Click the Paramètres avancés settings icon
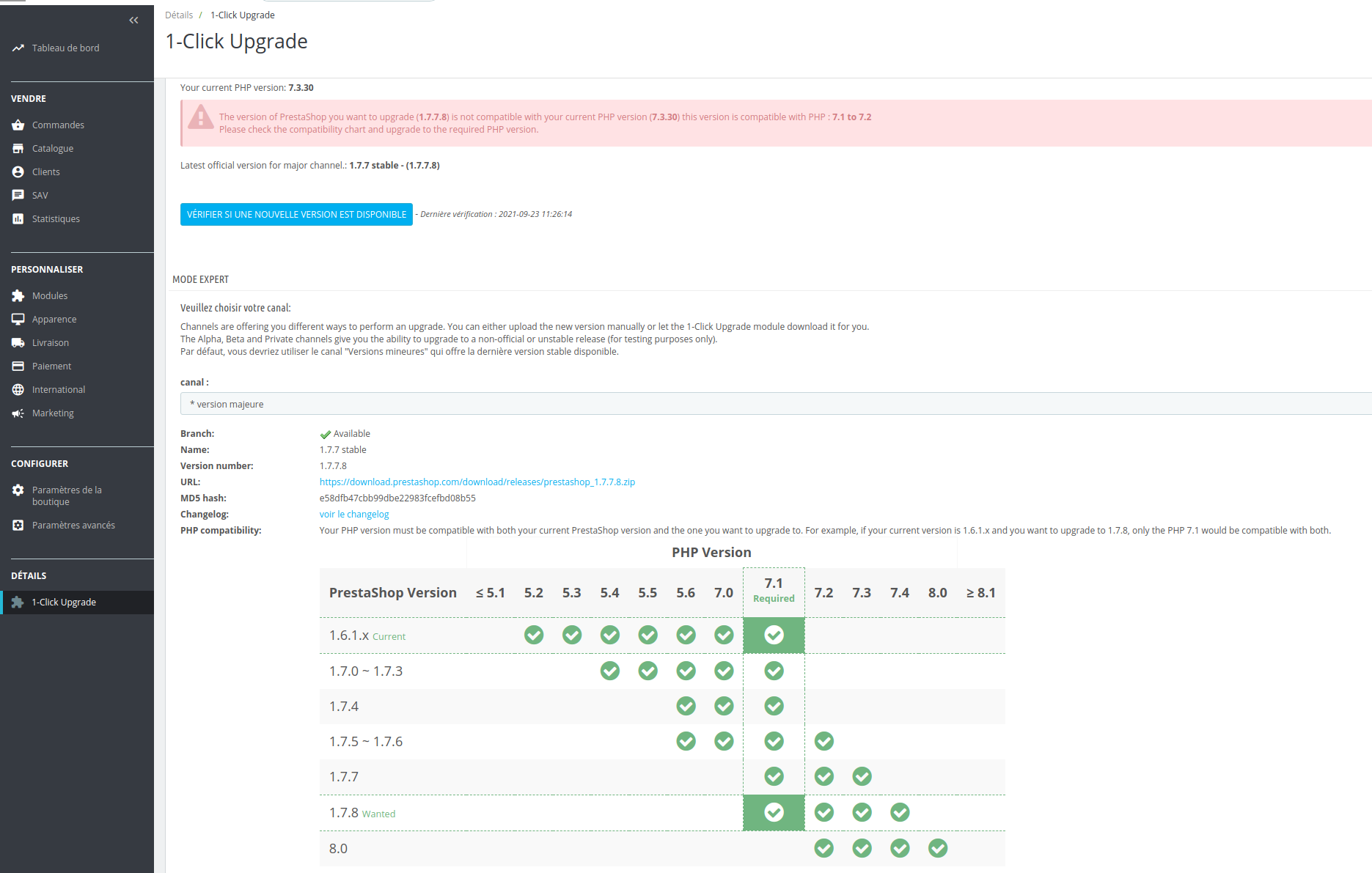Viewport: 1372px width, 873px height. [x=18, y=526]
